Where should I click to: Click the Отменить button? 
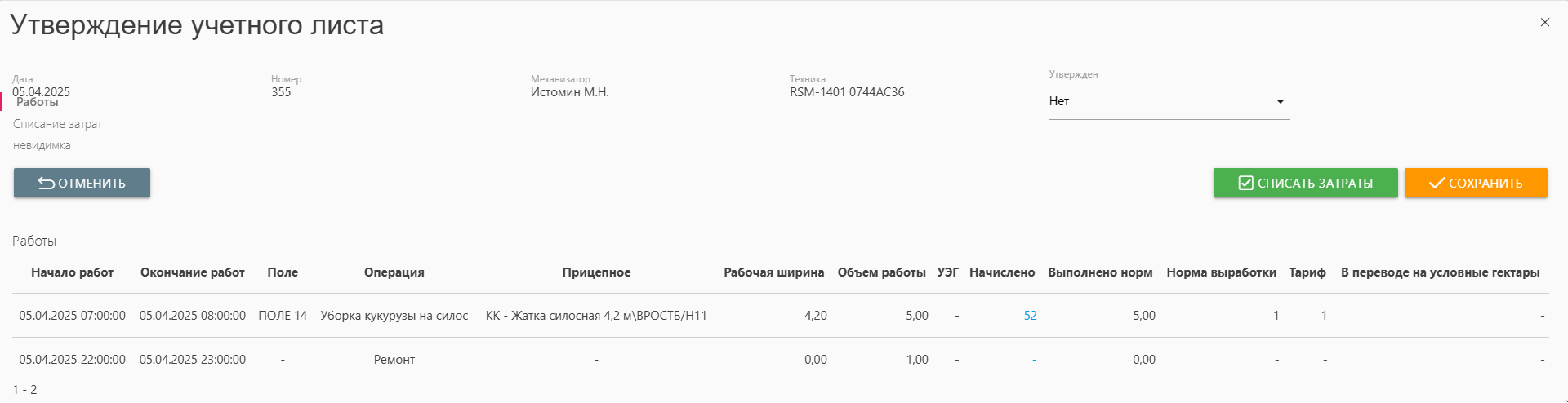pyautogui.click(x=82, y=183)
